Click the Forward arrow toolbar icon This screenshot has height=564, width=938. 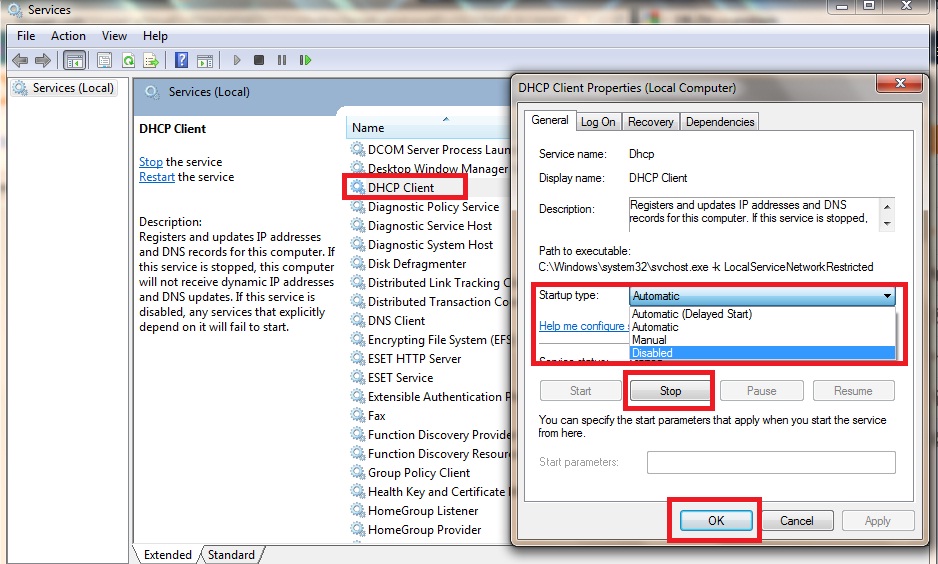43,60
